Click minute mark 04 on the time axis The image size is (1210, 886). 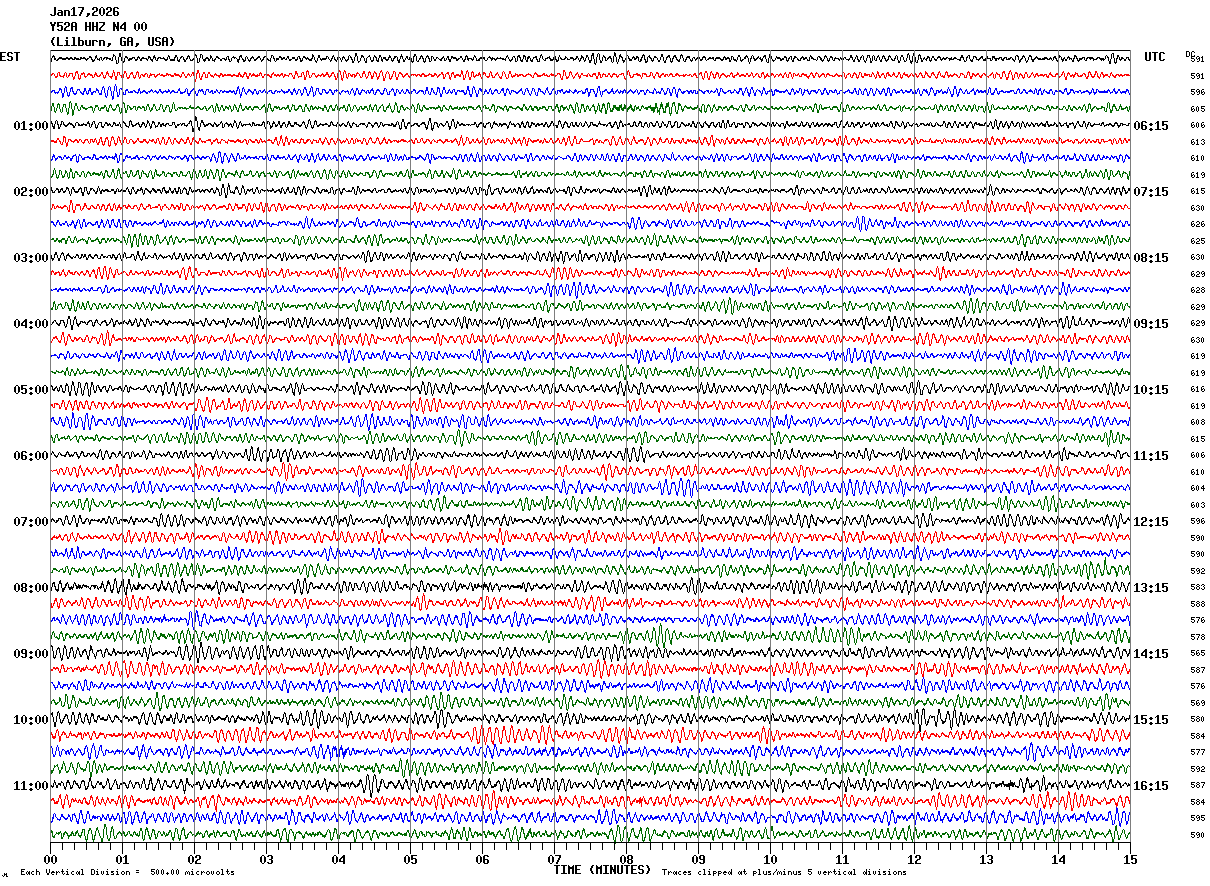pos(338,859)
